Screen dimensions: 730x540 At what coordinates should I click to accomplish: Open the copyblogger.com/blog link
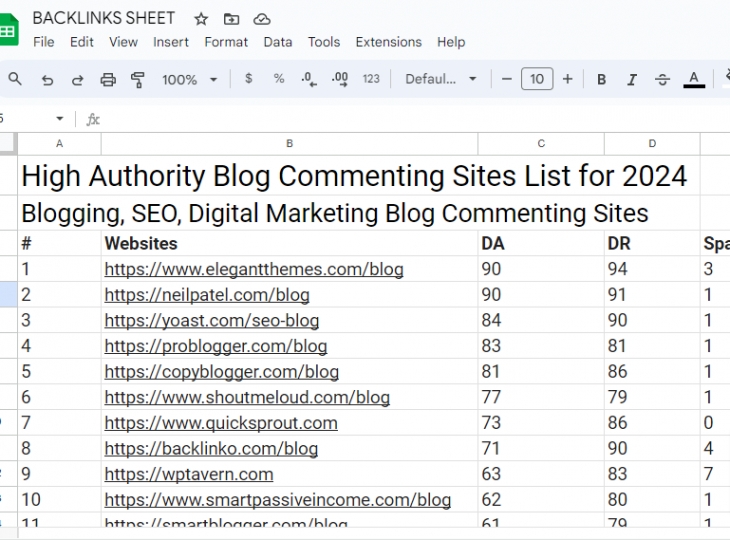(x=222, y=371)
